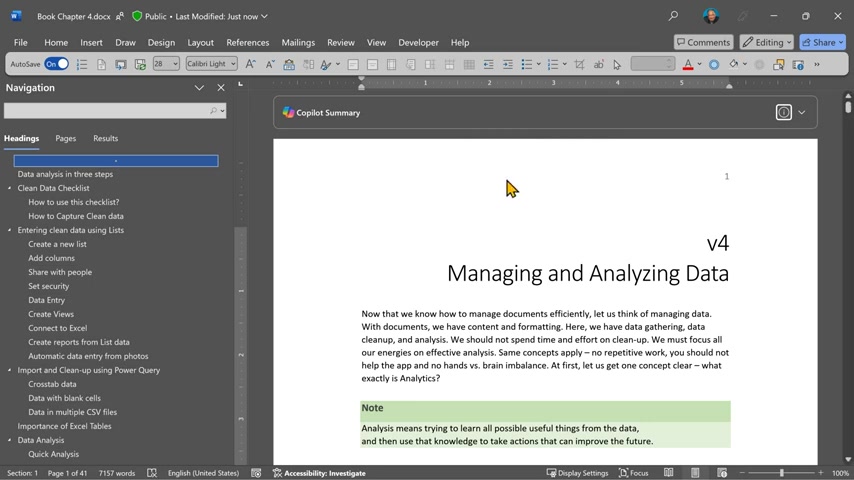Click the numbered list icon beside AutoSave
This screenshot has width=854, height=480.
(82, 65)
